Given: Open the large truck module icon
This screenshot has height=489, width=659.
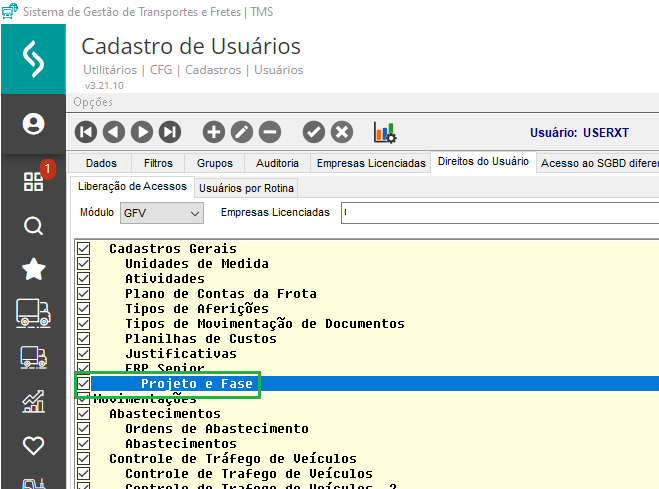Looking at the screenshot, I should point(33,313).
